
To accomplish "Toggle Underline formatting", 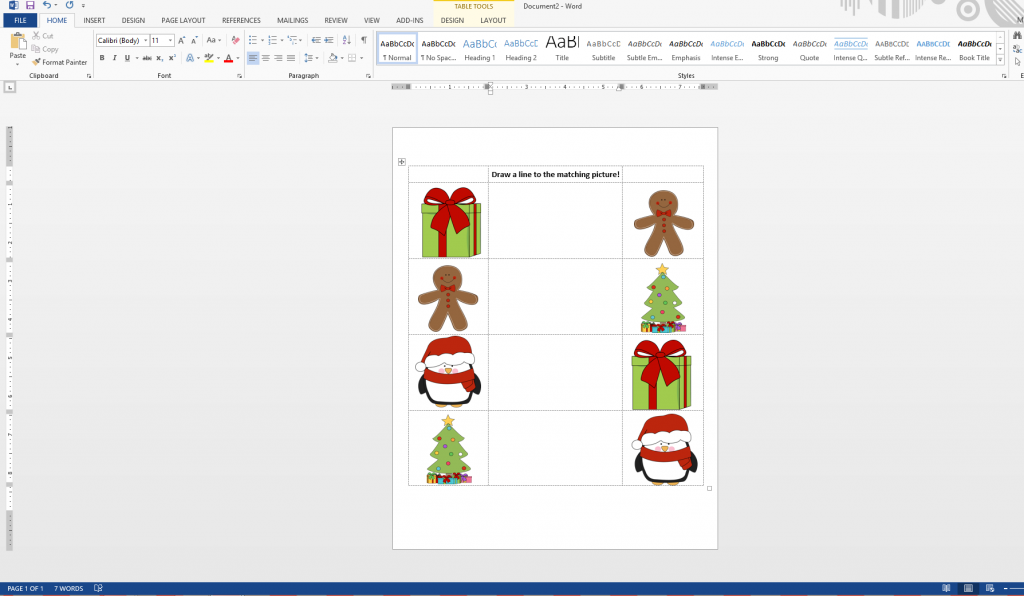I will click(127, 58).
